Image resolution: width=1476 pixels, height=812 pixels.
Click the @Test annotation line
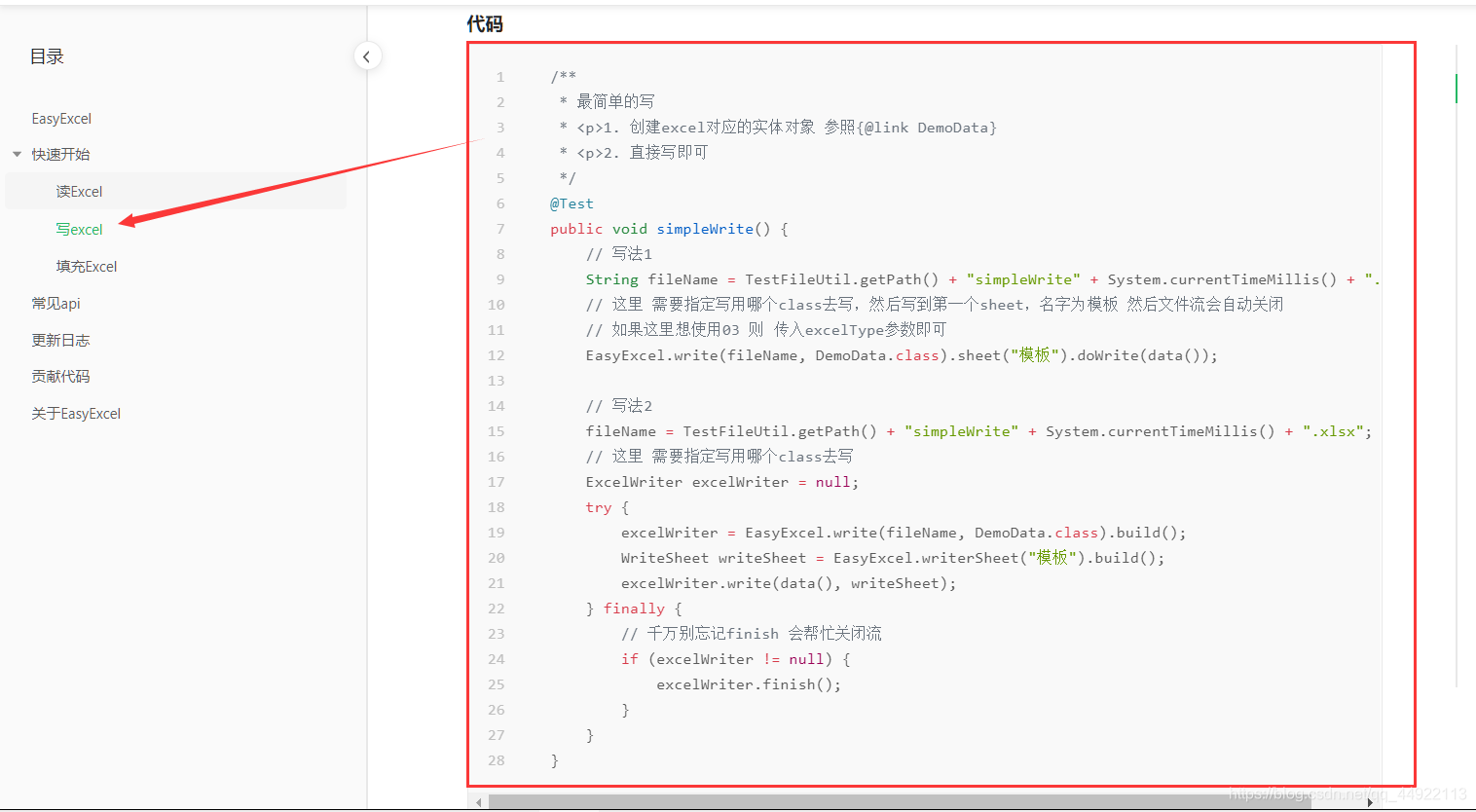pyautogui.click(x=572, y=203)
